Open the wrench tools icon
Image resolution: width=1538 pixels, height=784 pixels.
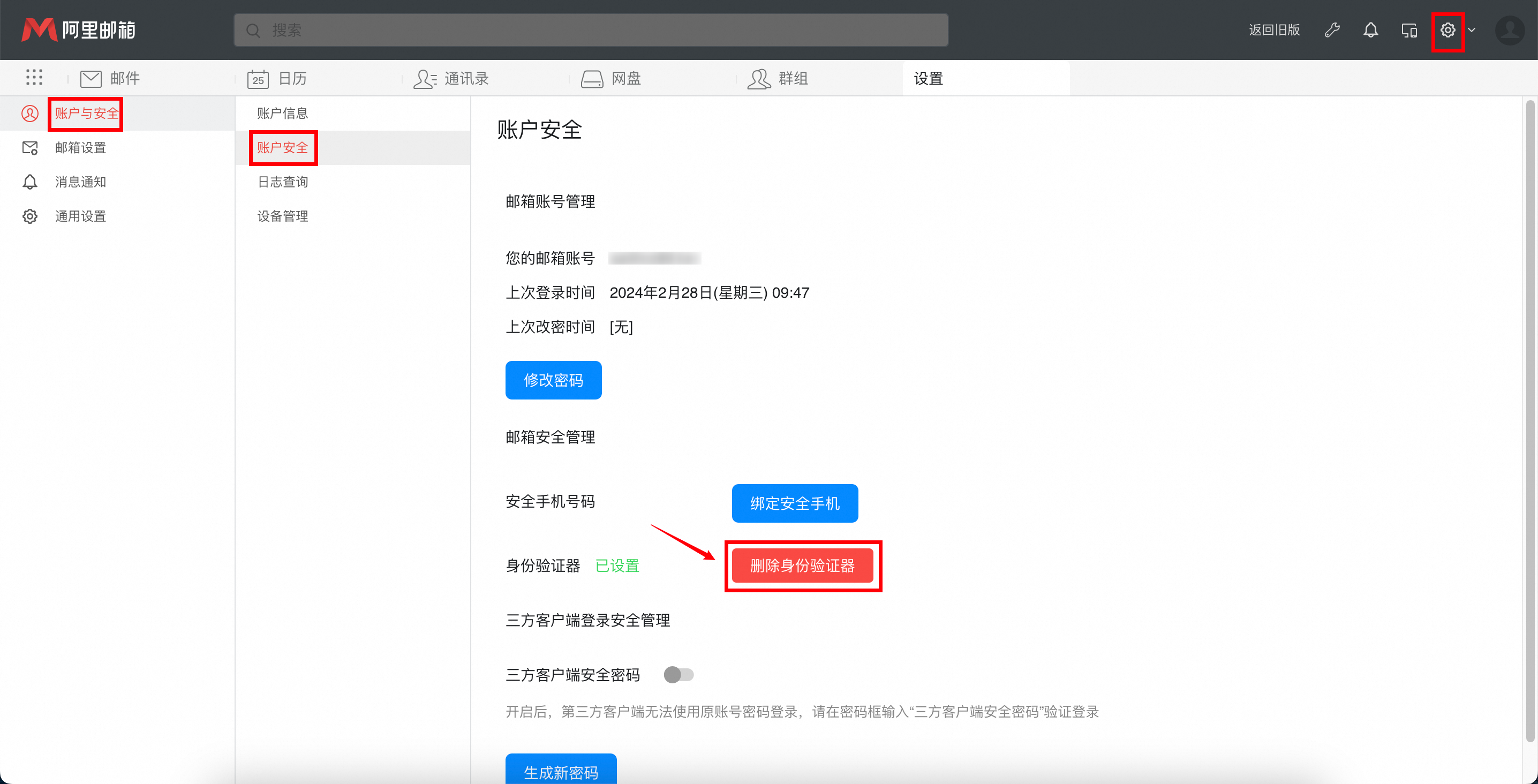(x=1332, y=30)
